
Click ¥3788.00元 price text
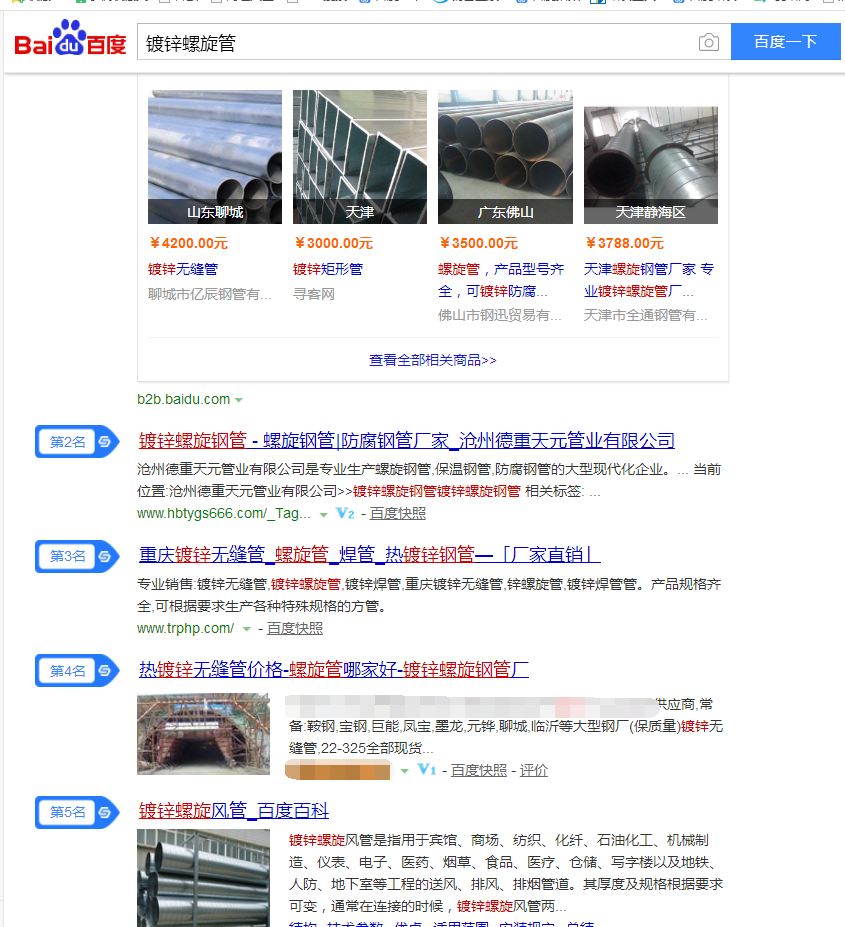coord(624,243)
